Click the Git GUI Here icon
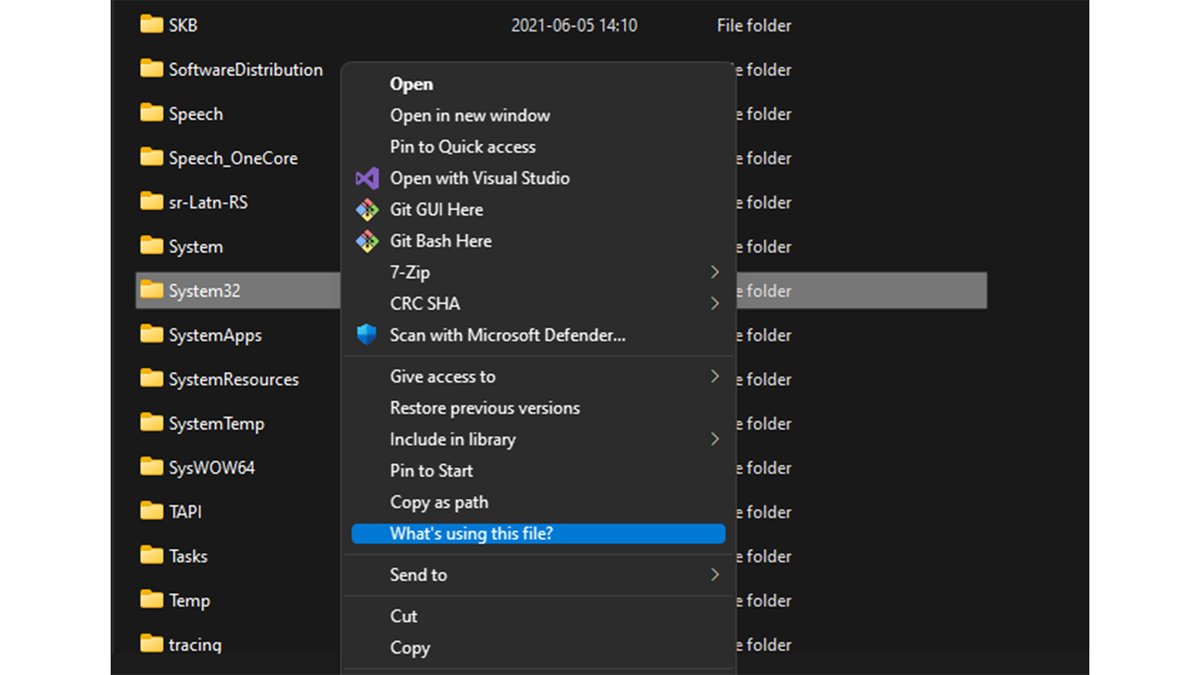This screenshot has width=1200, height=675. point(366,209)
